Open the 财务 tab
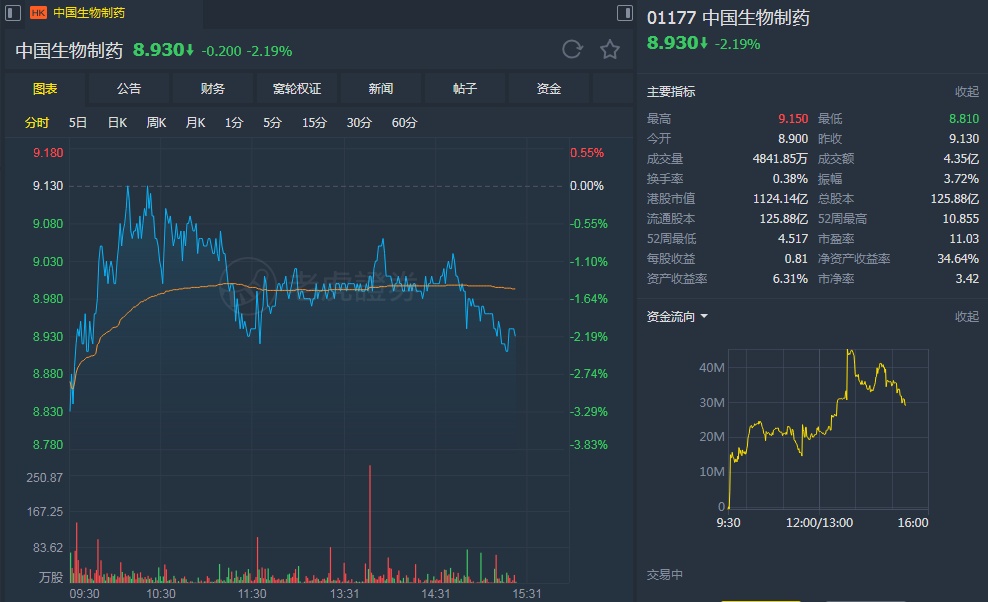988x602 pixels. [x=213, y=89]
